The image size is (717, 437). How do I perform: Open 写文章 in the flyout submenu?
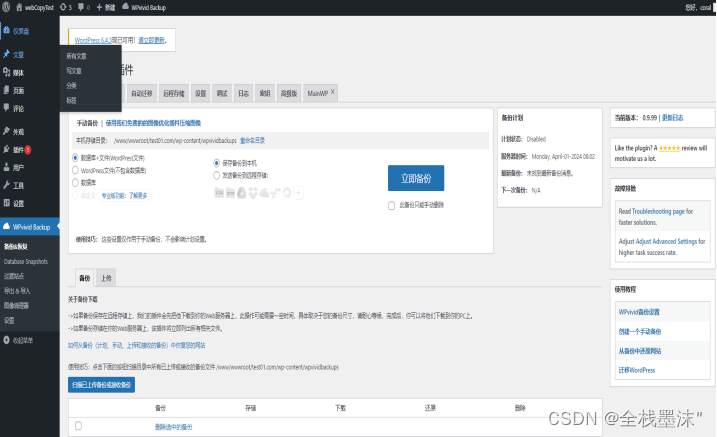pos(74,71)
